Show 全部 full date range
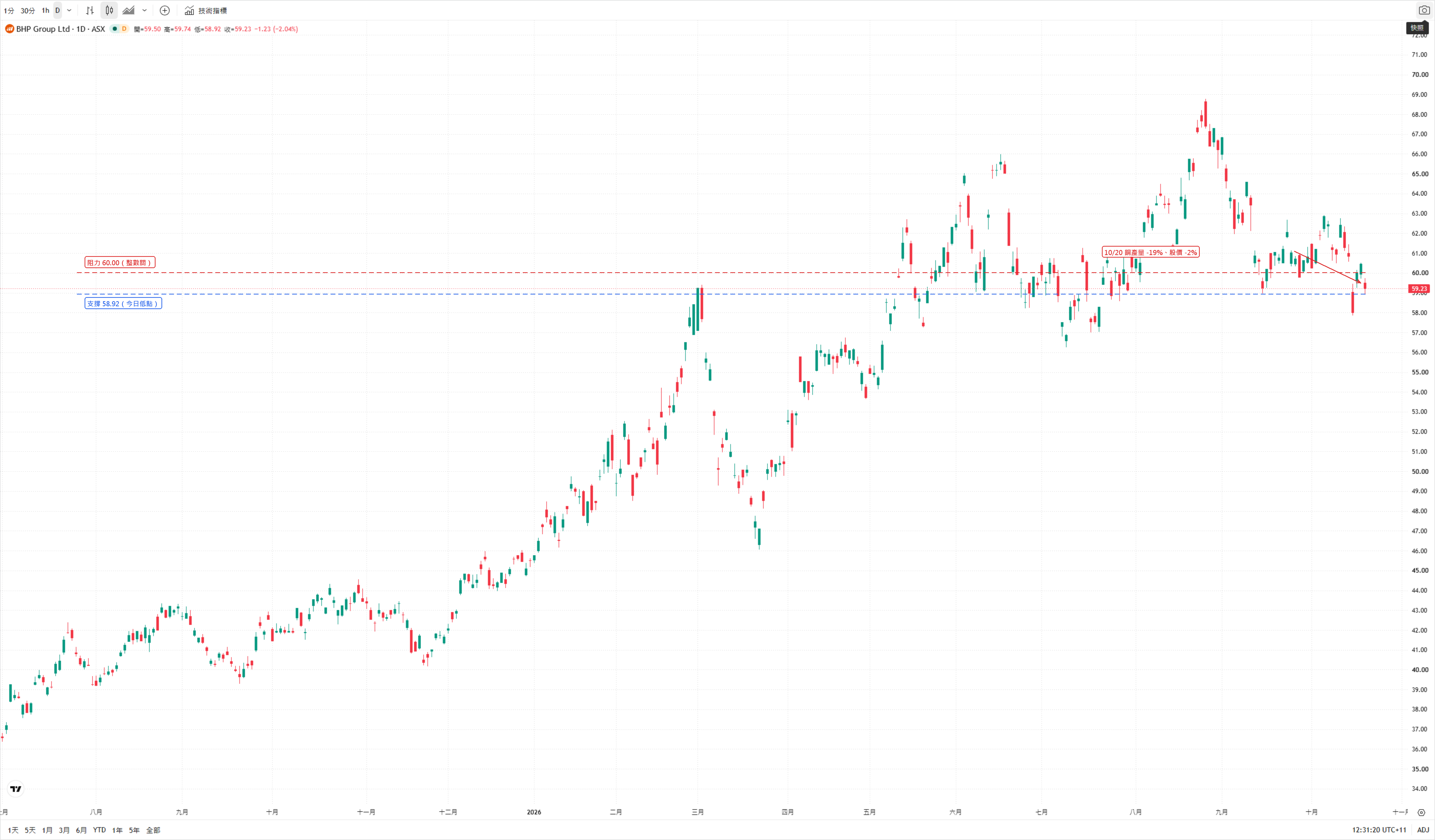 [153, 830]
